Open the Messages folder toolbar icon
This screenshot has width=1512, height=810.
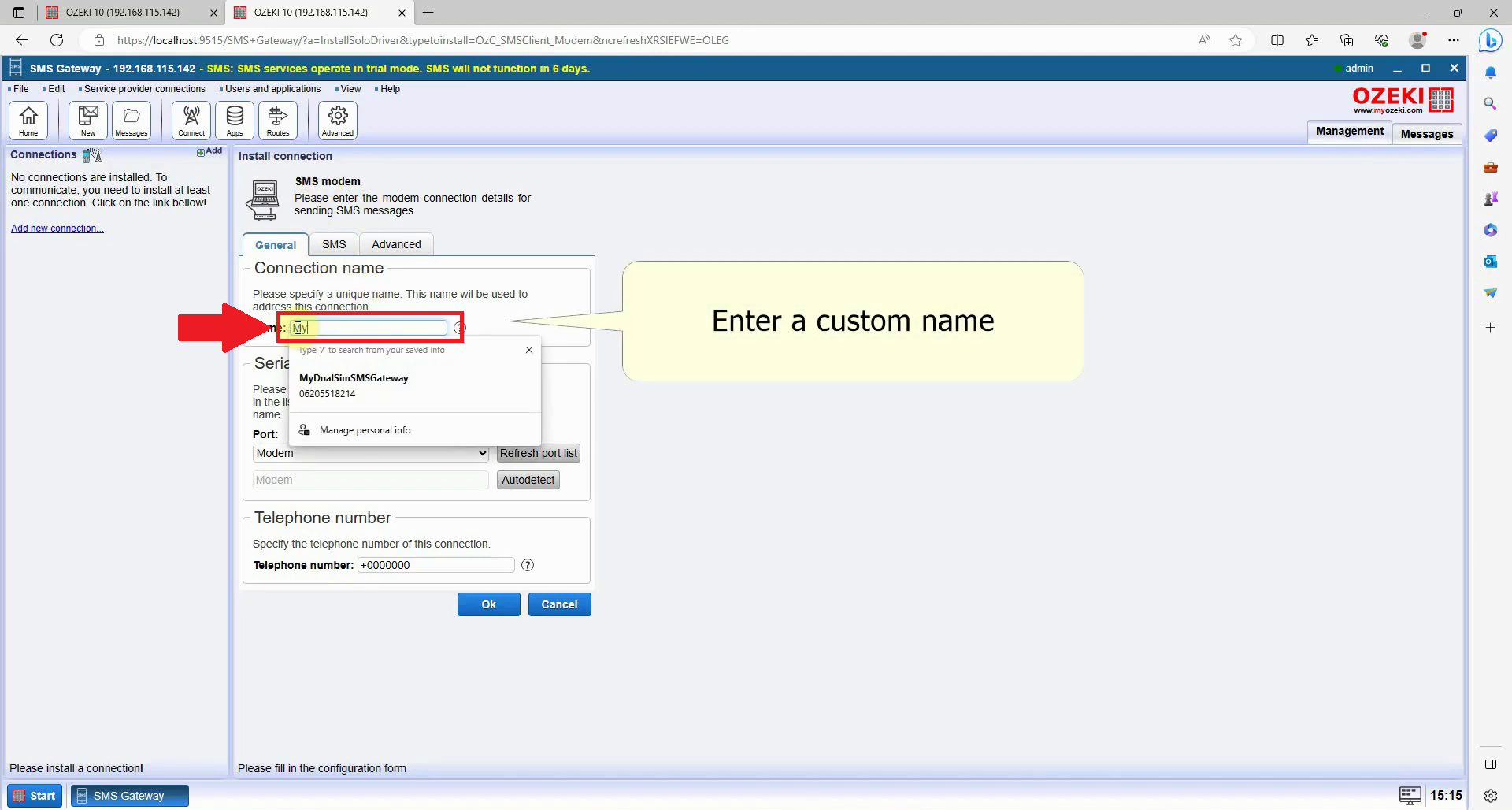pyautogui.click(x=132, y=121)
